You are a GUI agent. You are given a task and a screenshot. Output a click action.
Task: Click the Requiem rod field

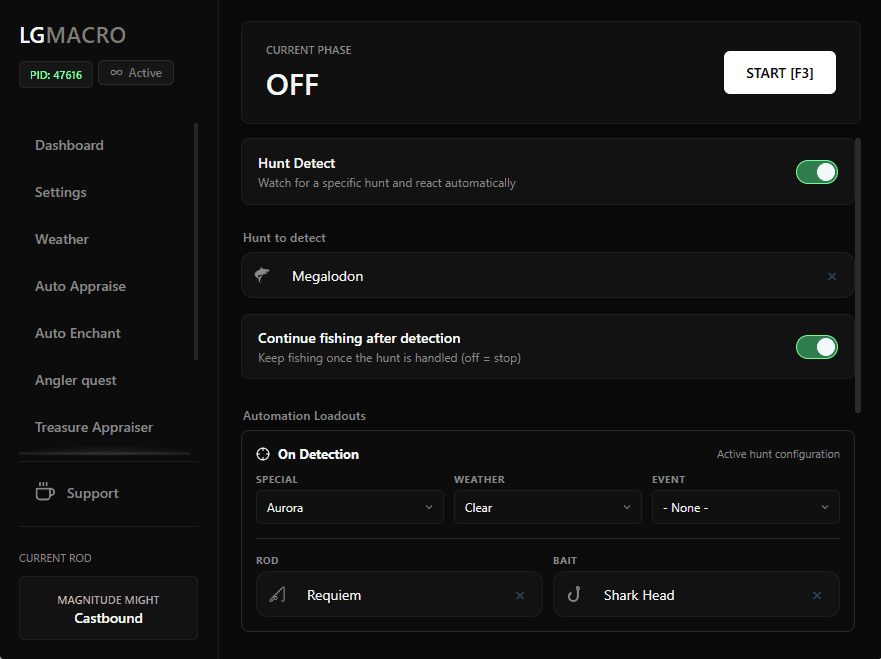399,594
